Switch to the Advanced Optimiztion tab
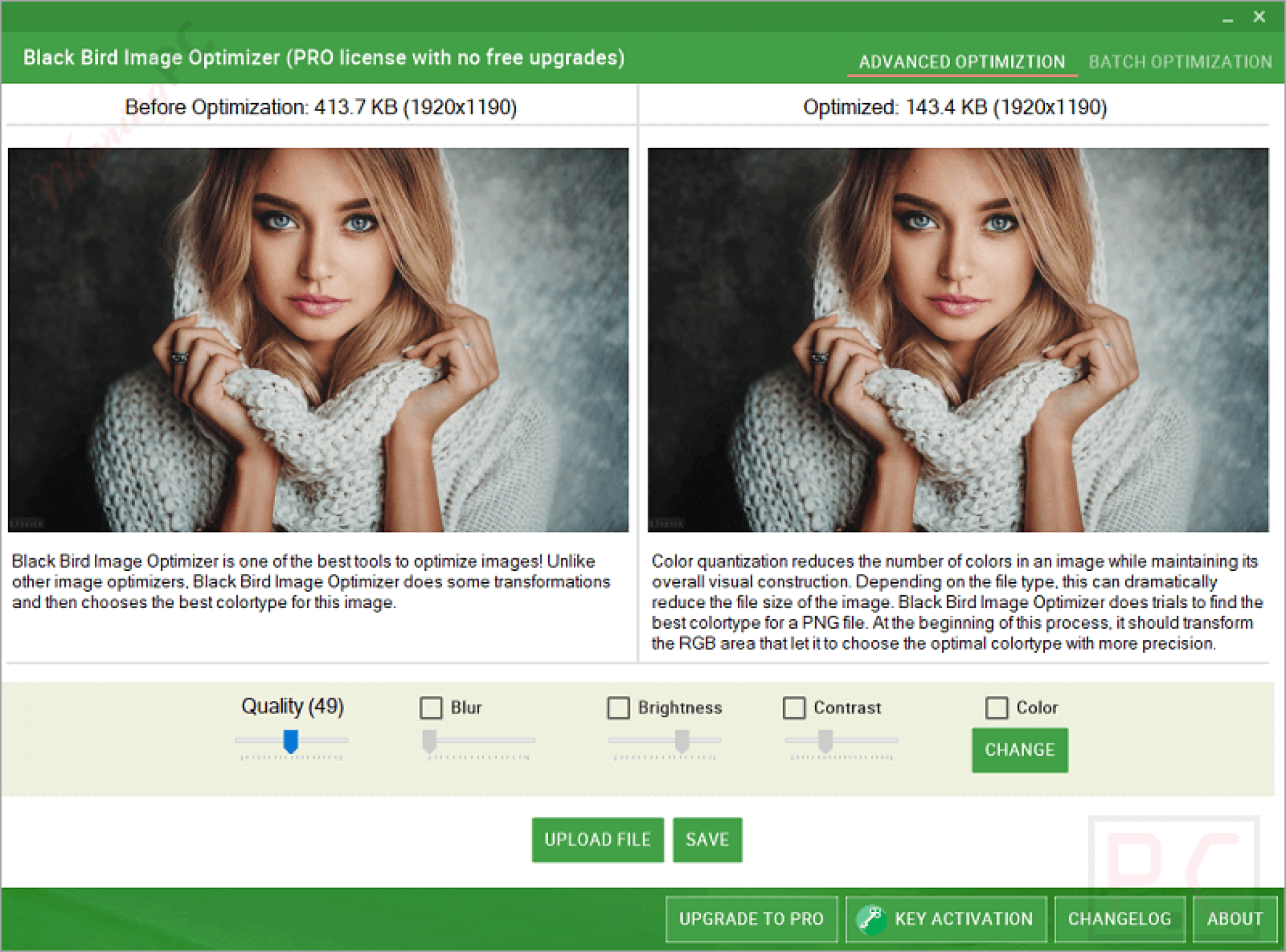1286x952 pixels. [962, 62]
